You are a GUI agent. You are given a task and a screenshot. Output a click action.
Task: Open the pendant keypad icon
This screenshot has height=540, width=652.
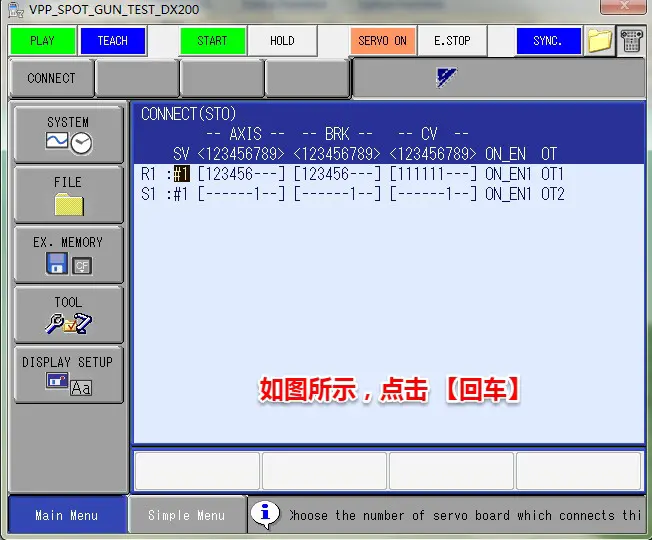click(631, 41)
